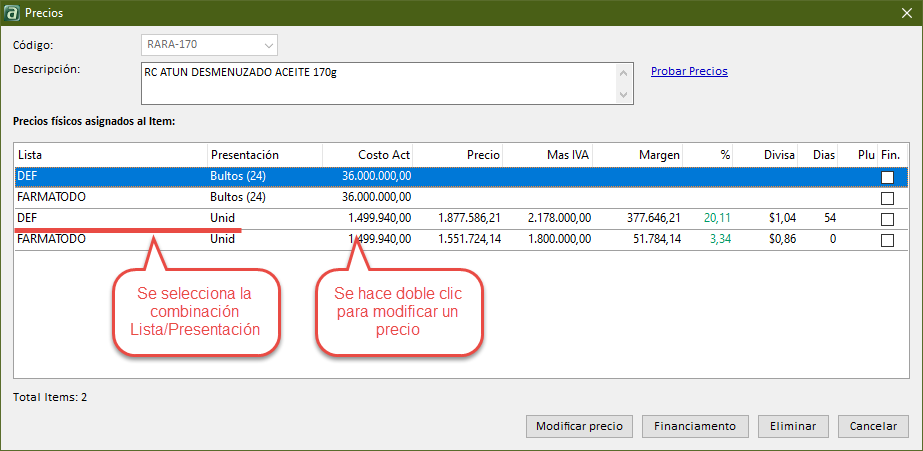This screenshot has height=451, width=923.
Task: Enable Fin. checkbox for DEF Unid row
Action: 887,219
